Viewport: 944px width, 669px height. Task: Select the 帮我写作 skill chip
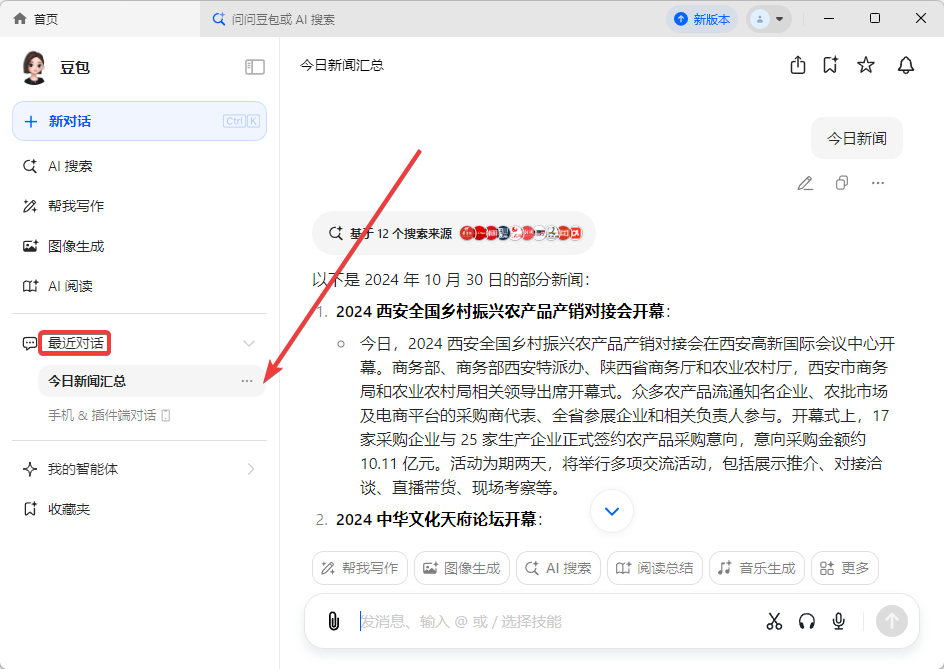point(360,568)
